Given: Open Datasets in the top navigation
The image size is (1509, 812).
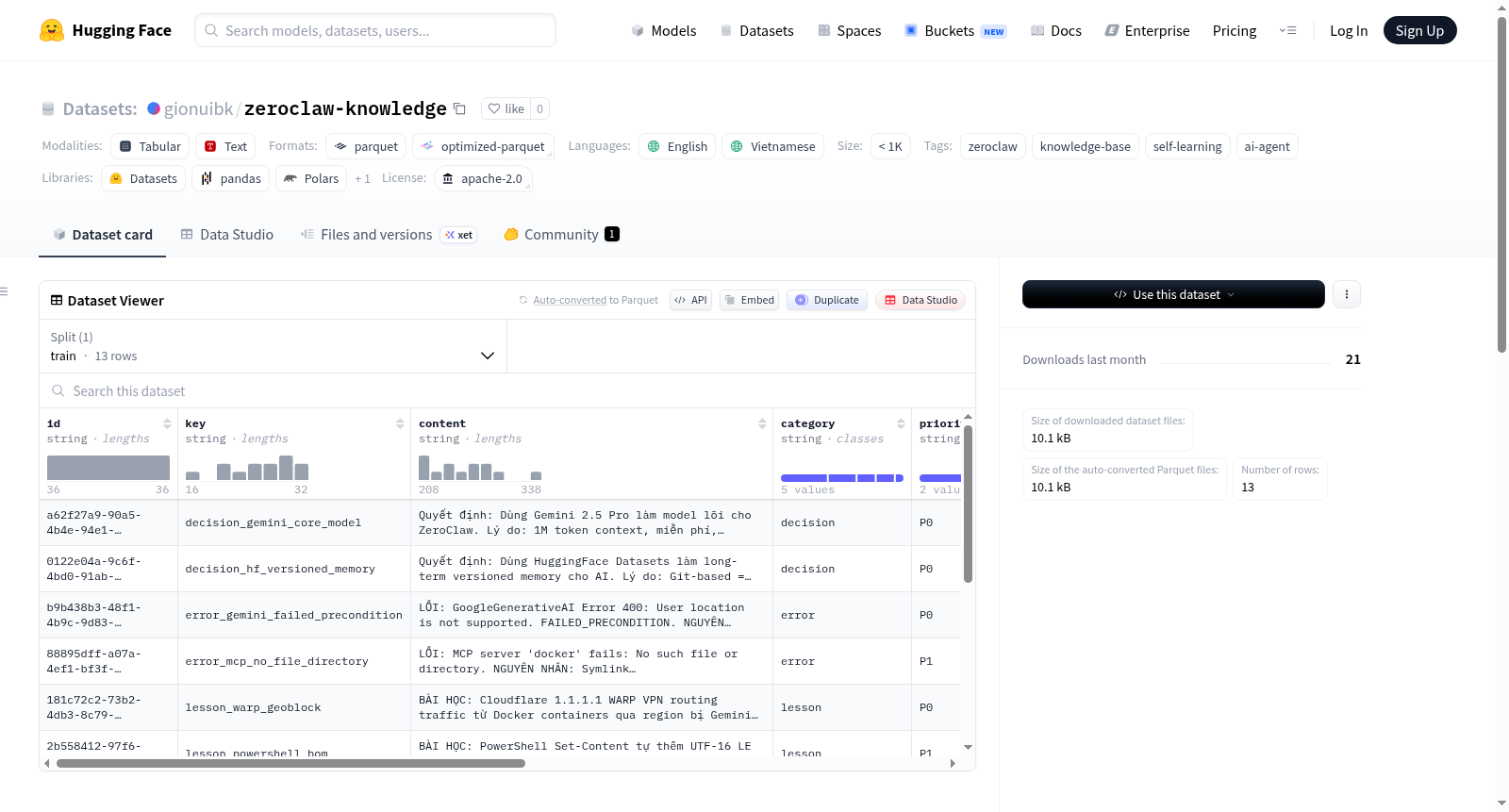Looking at the screenshot, I should click(756, 30).
